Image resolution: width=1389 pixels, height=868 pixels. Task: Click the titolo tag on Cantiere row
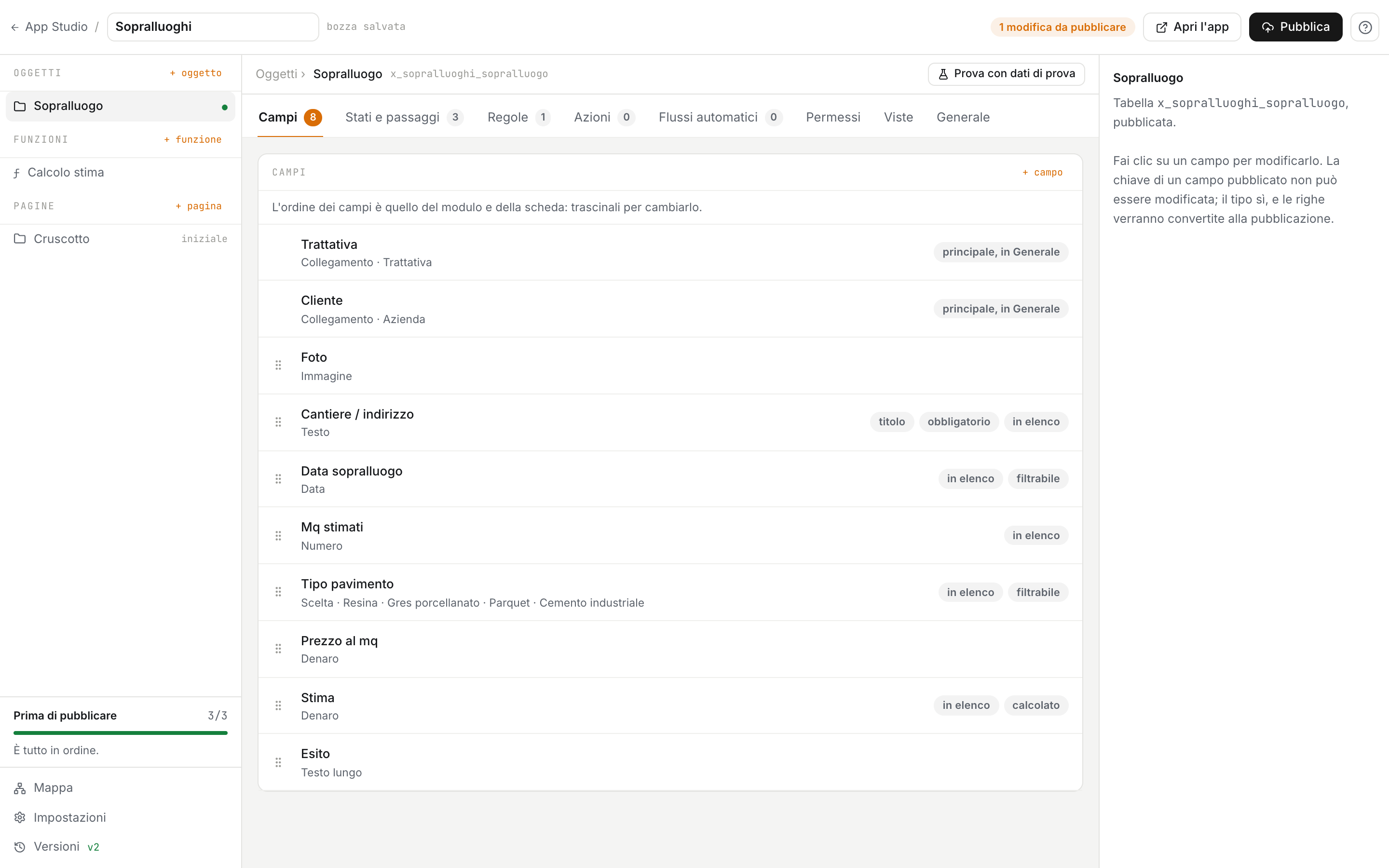tap(891, 422)
